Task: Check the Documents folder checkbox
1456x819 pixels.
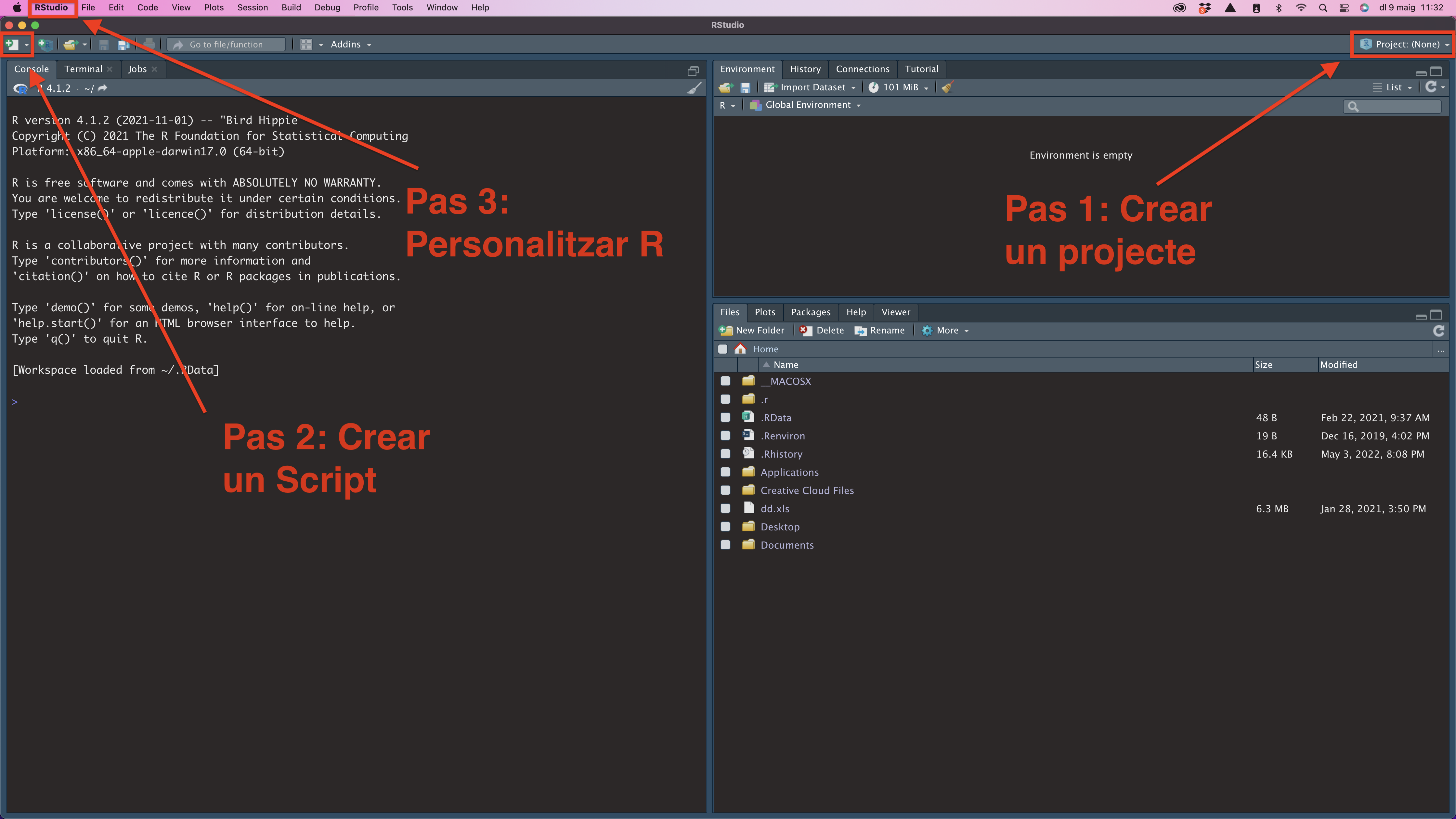Action: coord(725,544)
